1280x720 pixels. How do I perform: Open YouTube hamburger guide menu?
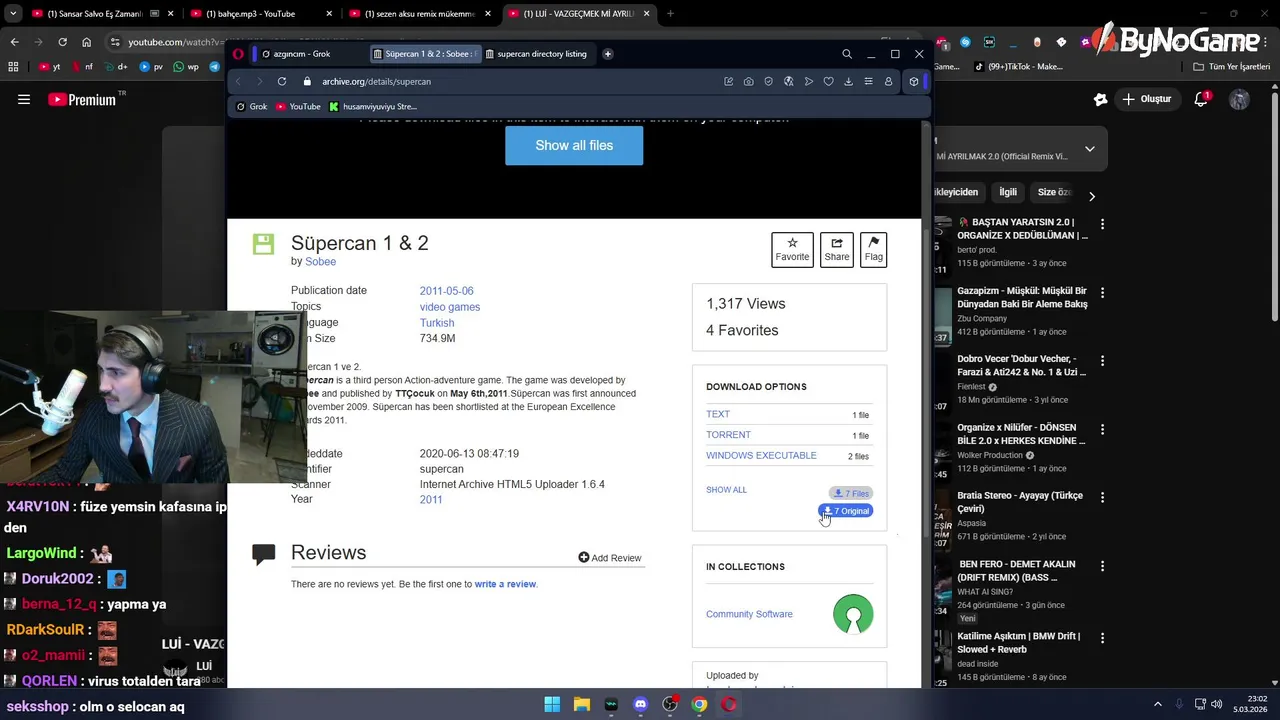click(24, 99)
